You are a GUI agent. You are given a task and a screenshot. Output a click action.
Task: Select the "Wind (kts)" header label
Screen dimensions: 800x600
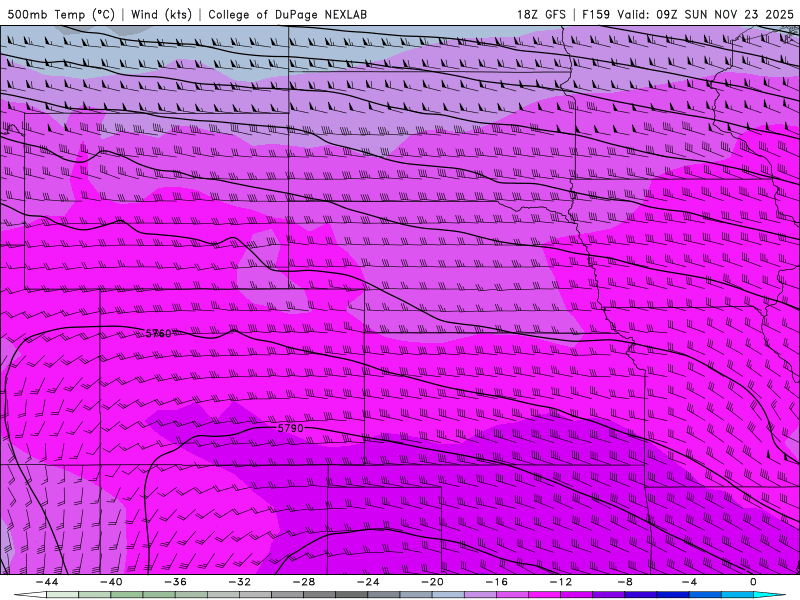click(x=161, y=14)
